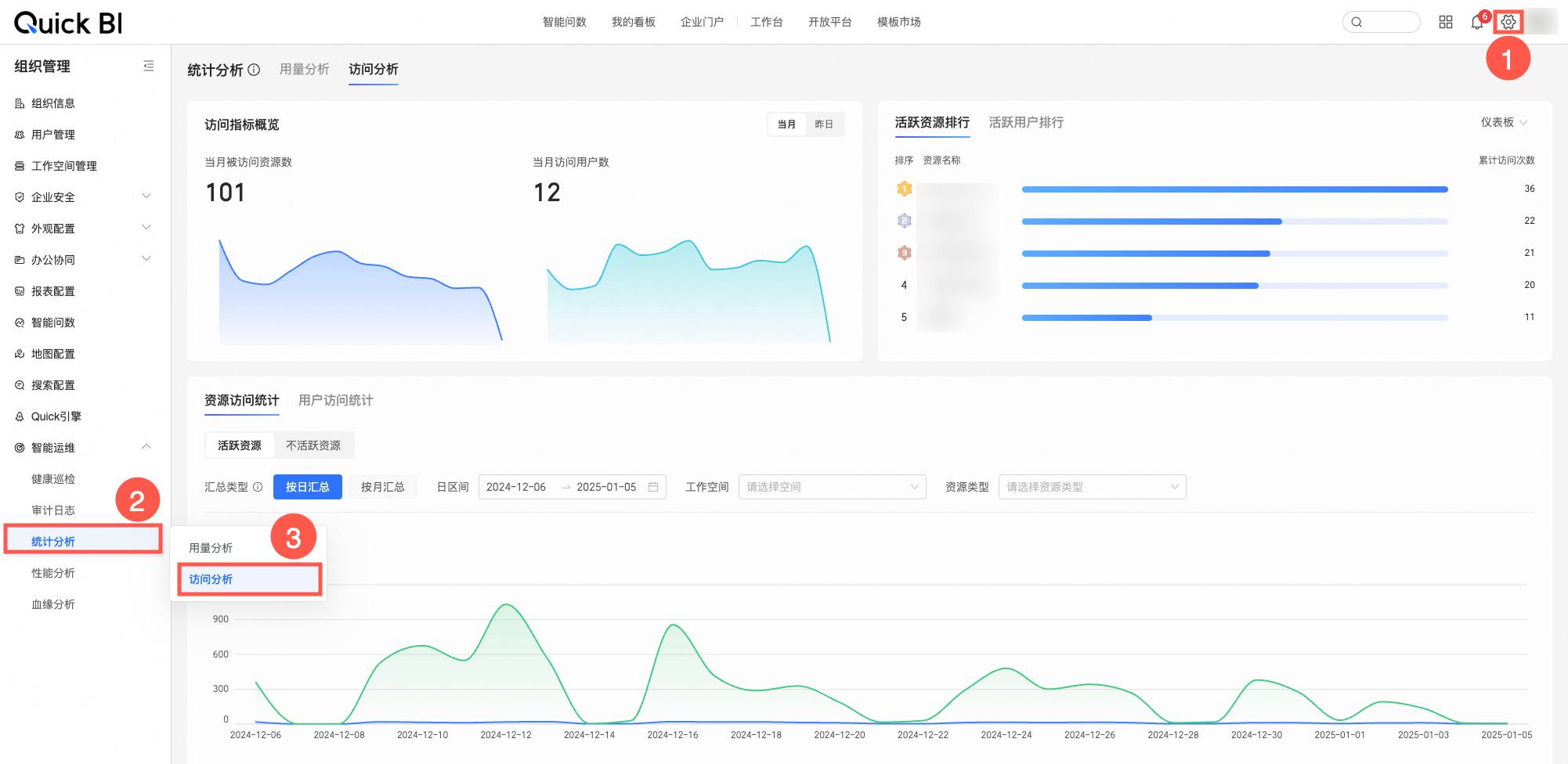This screenshot has width=1568, height=764.
Task: Go to 我的看板 in top navigation
Action: [x=634, y=22]
